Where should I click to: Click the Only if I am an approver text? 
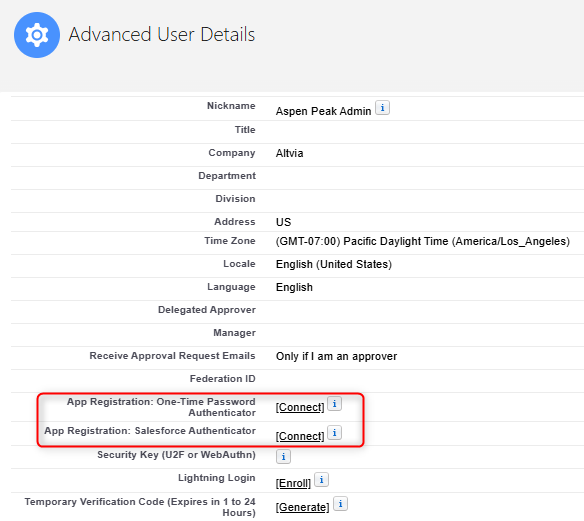pos(336,356)
